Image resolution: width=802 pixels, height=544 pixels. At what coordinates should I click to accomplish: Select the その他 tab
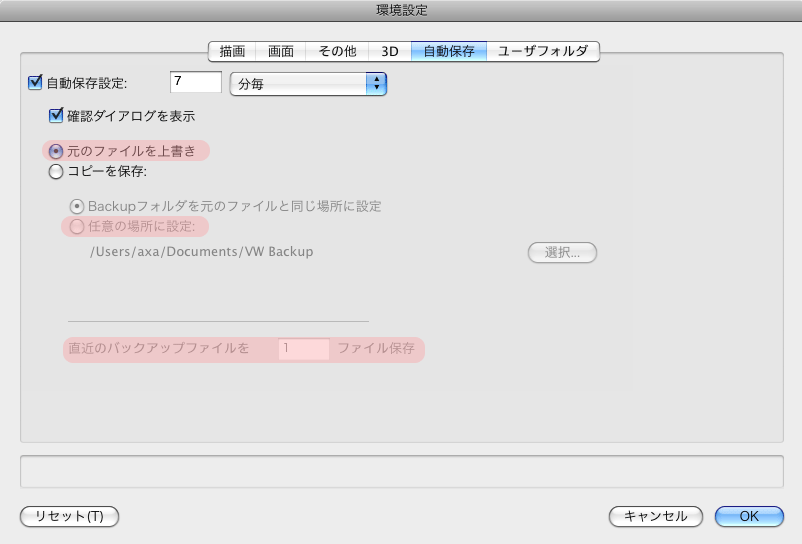(x=336, y=51)
